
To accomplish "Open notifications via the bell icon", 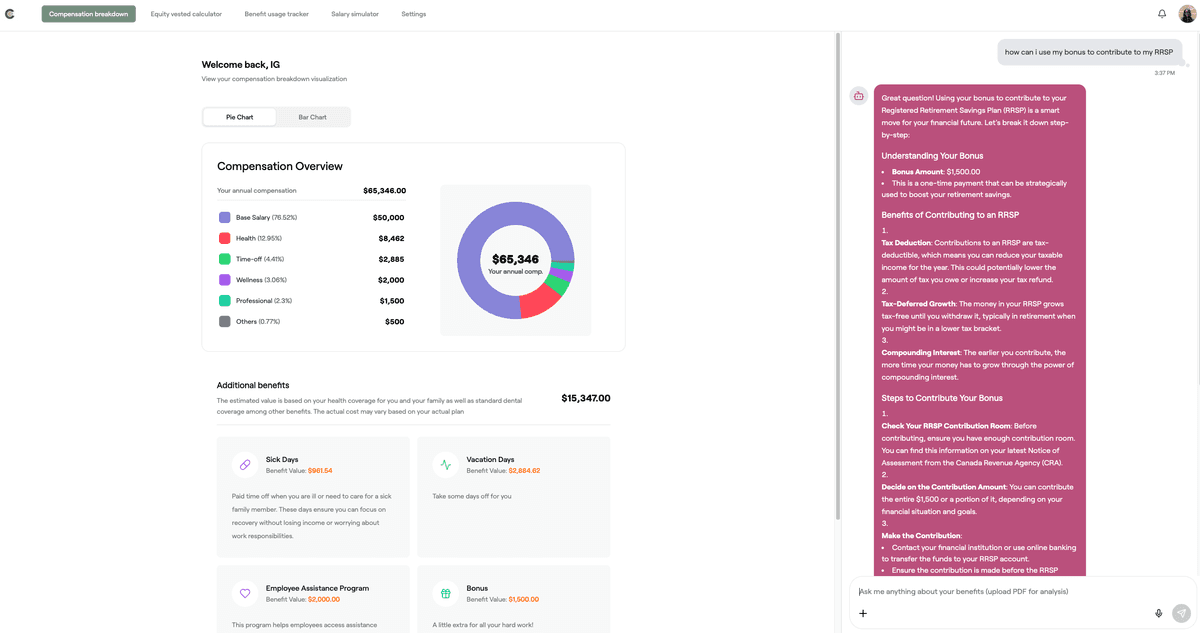I will 1161,13.
